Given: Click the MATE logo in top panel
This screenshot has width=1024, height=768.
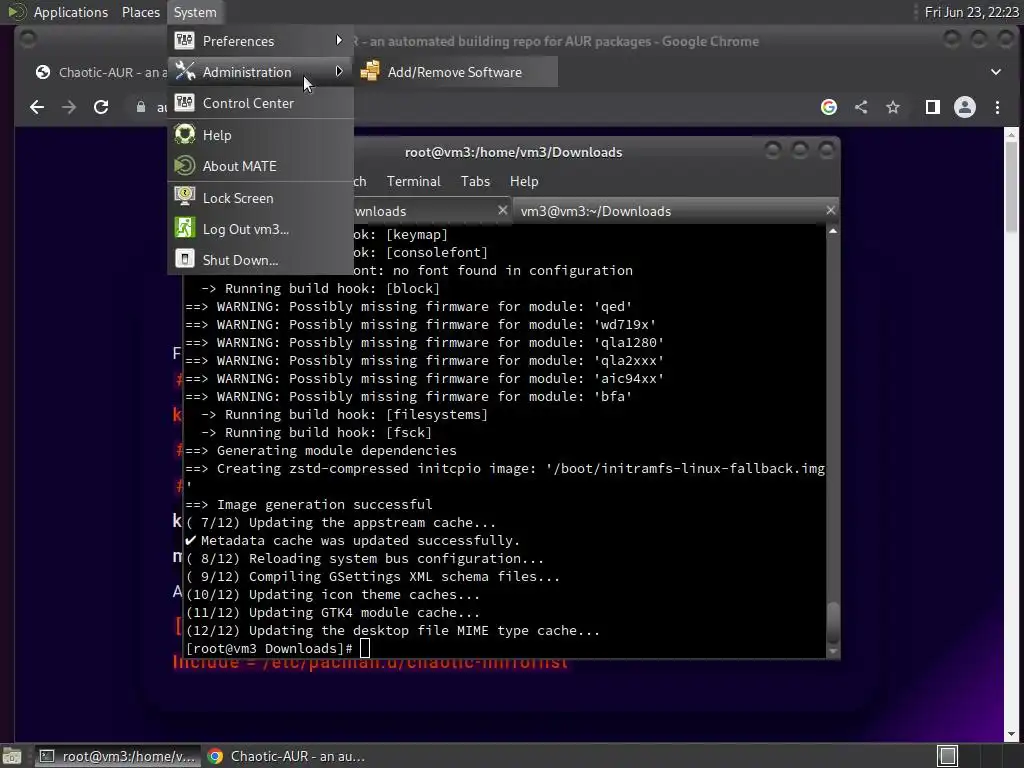Looking at the screenshot, I should pos(16,12).
